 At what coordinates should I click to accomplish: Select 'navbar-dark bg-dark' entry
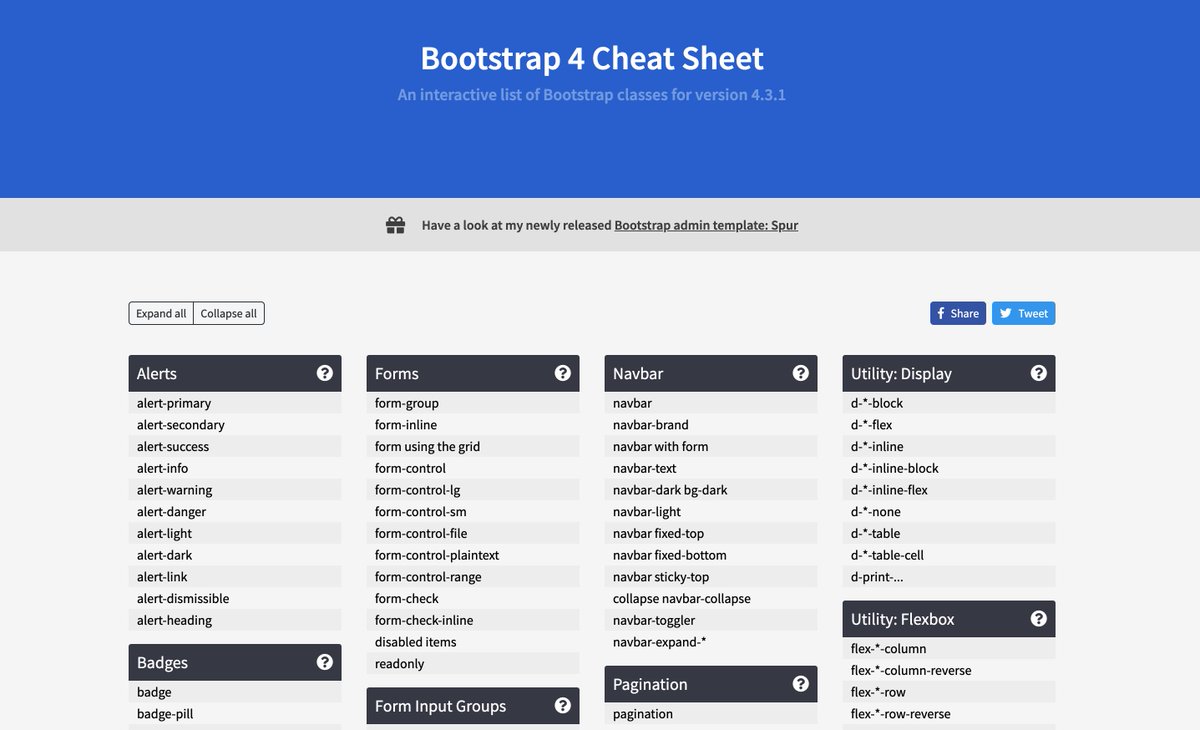click(x=711, y=490)
